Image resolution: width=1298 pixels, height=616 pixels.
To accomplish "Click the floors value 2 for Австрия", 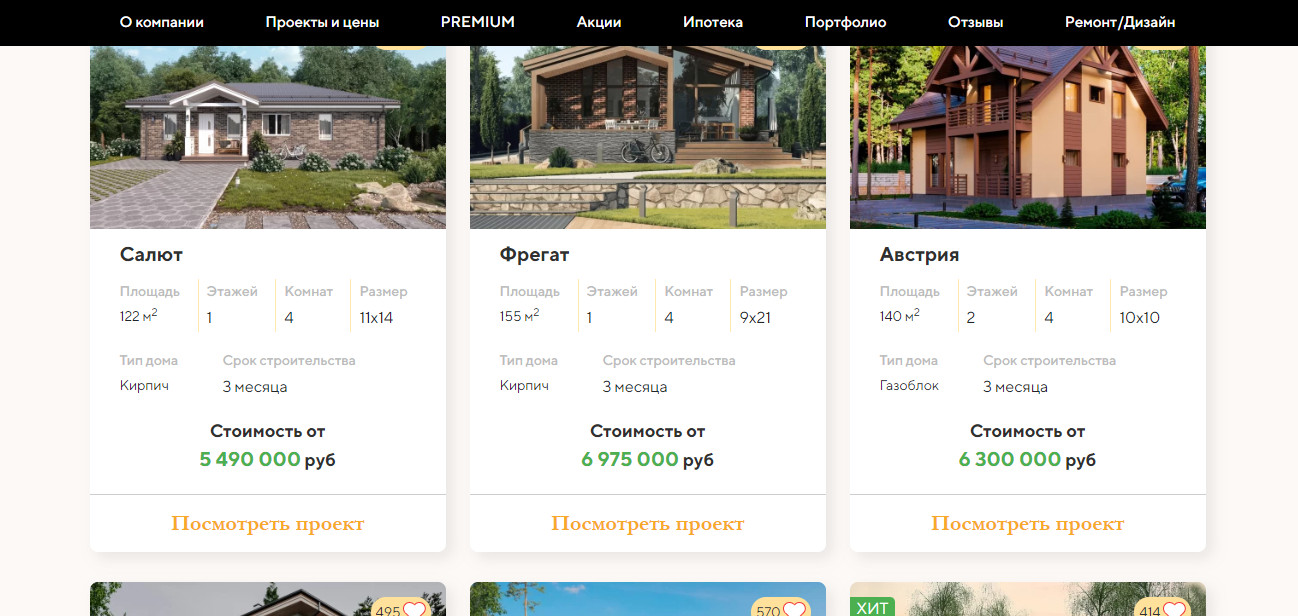I will tap(971, 318).
